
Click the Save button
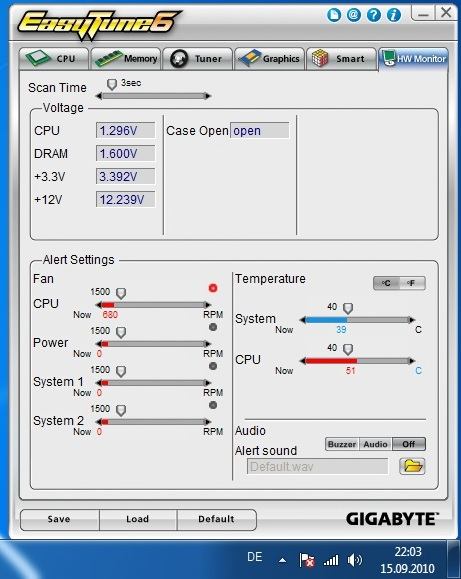[59, 519]
